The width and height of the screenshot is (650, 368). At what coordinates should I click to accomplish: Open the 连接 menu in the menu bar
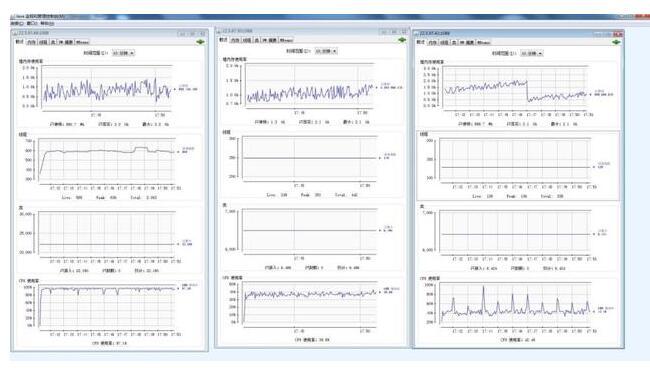tap(17, 24)
